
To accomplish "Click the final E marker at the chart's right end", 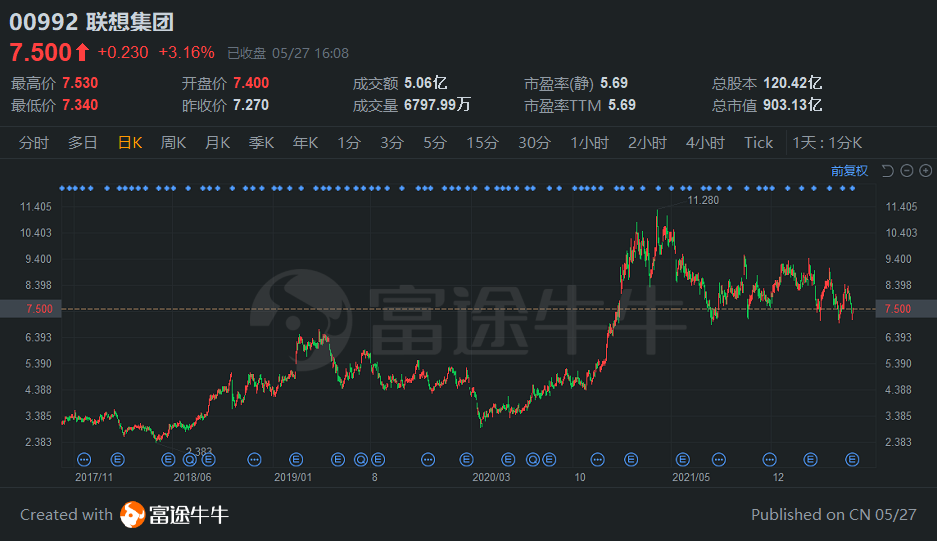I will point(852,460).
